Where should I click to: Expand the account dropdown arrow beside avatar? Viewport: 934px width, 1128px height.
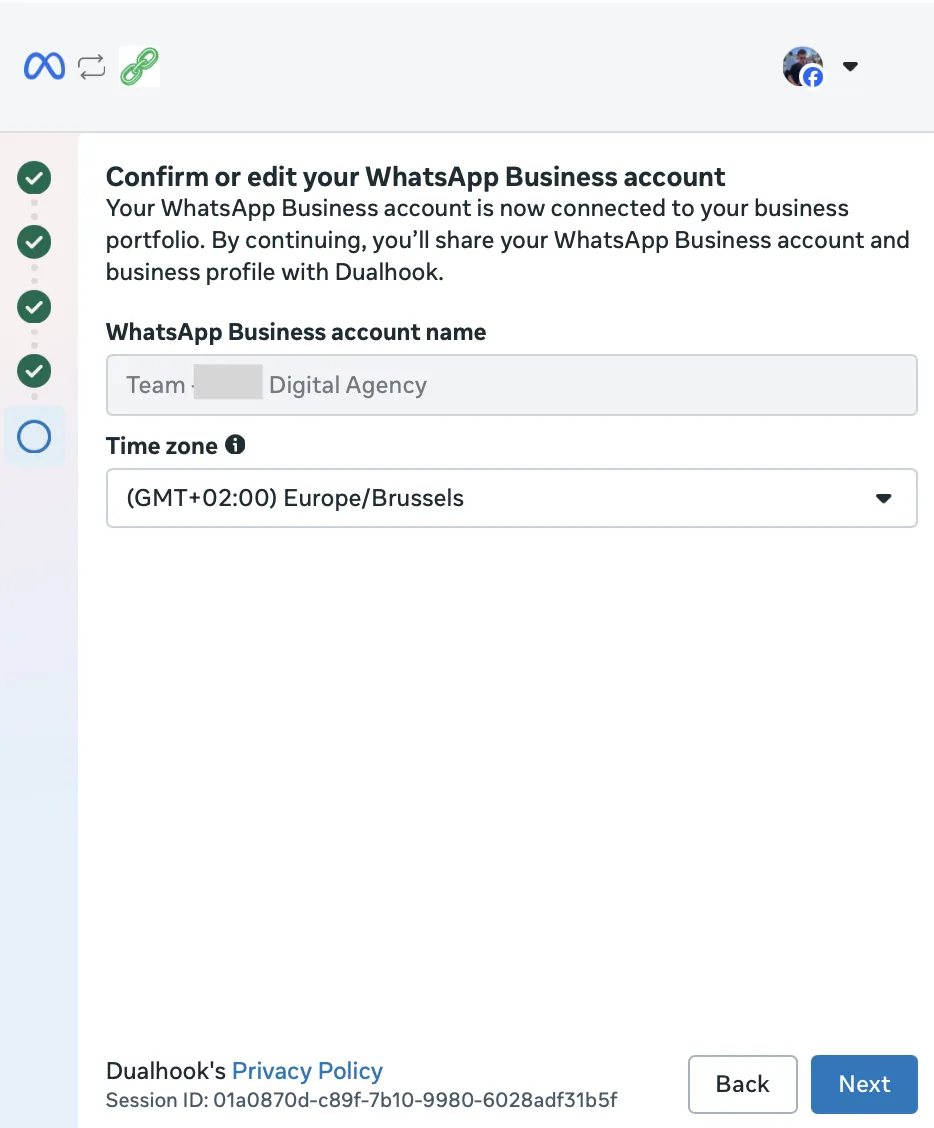pos(850,66)
